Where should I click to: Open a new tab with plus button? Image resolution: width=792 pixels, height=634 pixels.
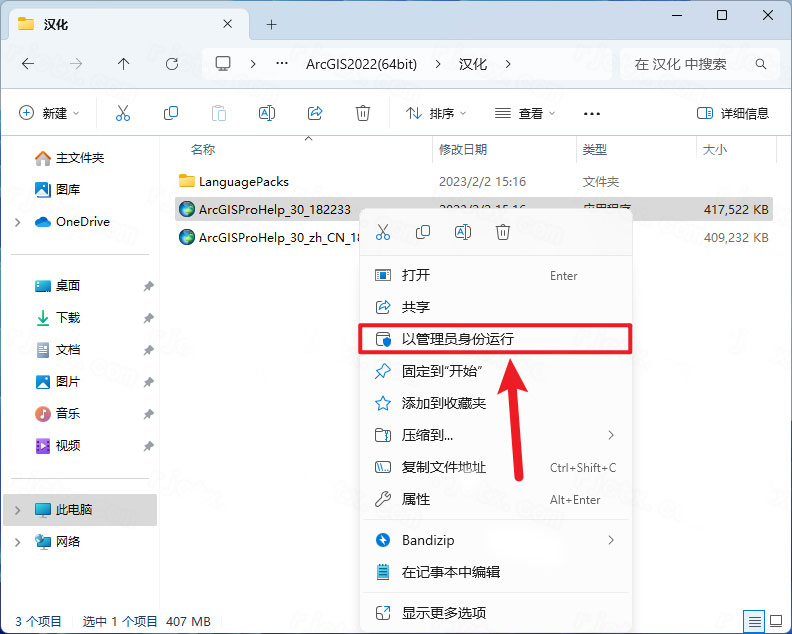271,24
